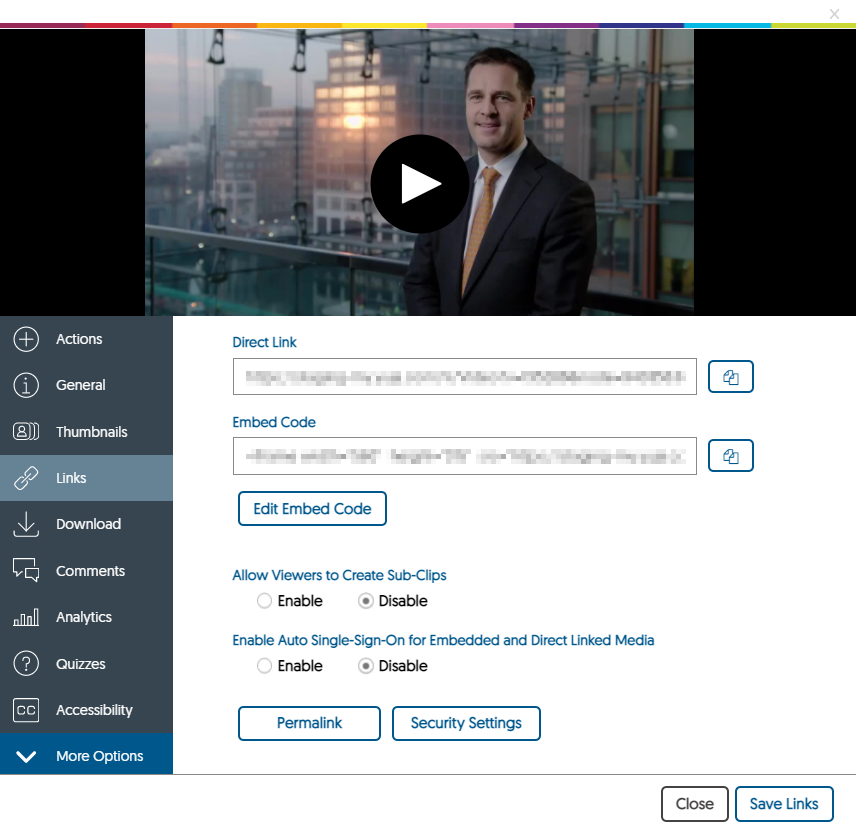Copy the Embed Code to clipboard
The height and width of the screenshot is (832, 856).
pos(730,455)
